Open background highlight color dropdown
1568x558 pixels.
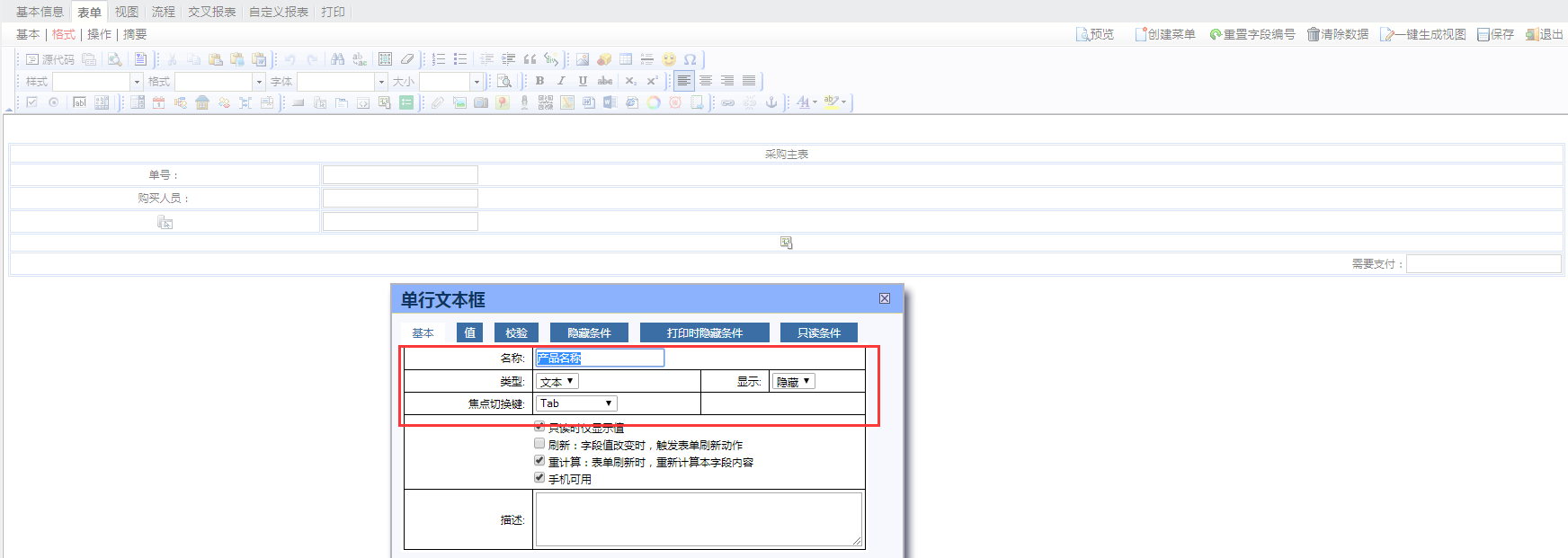coord(843,102)
